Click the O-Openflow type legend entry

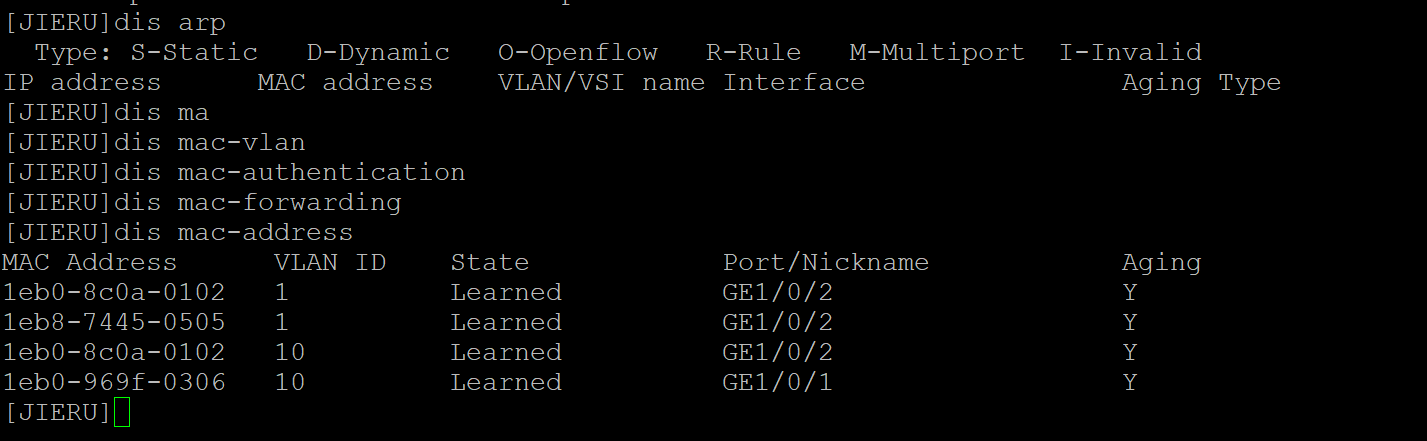[577, 52]
